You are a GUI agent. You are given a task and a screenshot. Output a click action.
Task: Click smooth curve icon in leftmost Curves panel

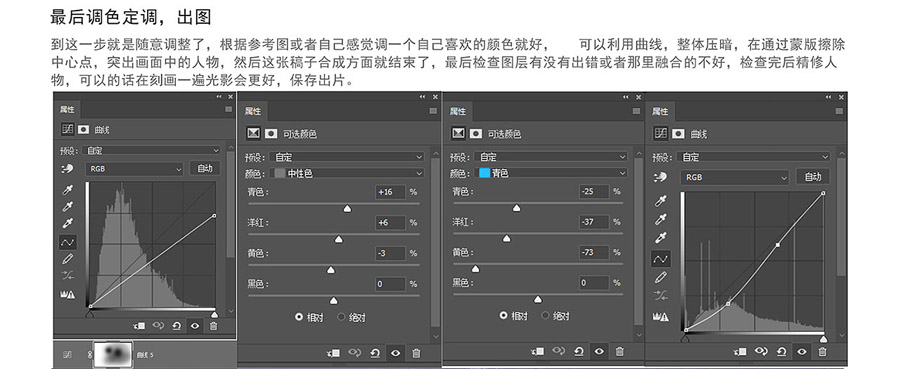pos(68,275)
